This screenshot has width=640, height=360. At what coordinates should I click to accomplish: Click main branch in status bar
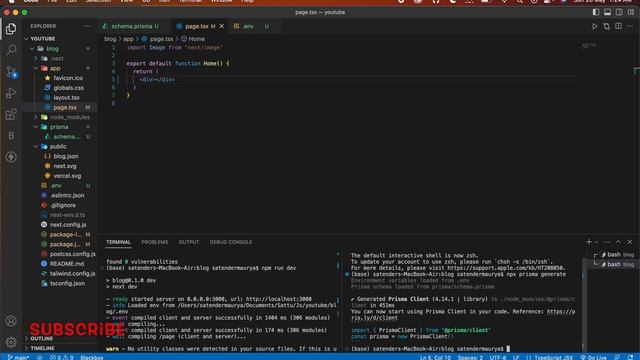(x=18, y=357)
